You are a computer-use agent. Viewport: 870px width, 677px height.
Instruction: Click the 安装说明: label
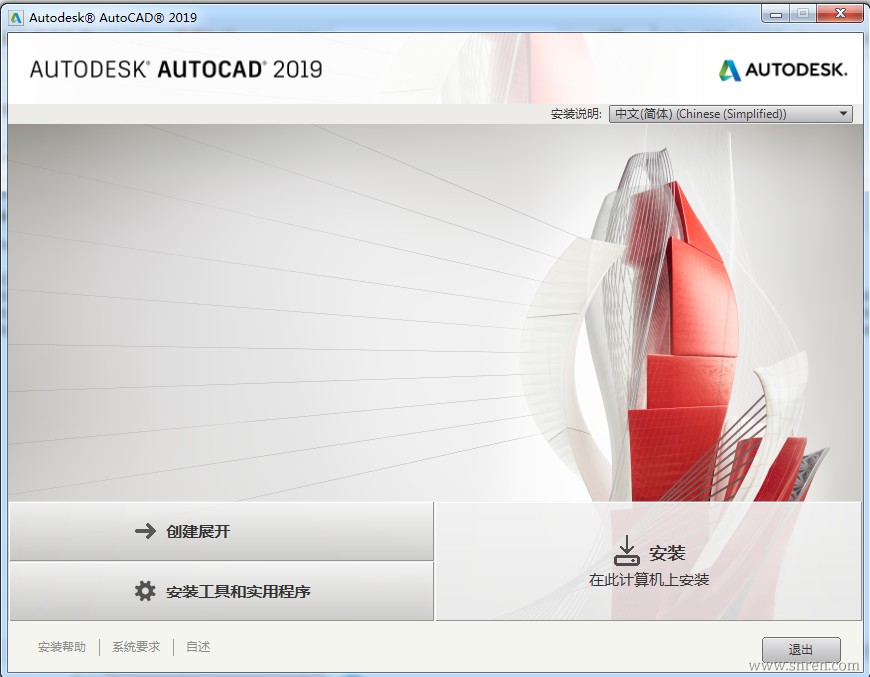point(576,114)
